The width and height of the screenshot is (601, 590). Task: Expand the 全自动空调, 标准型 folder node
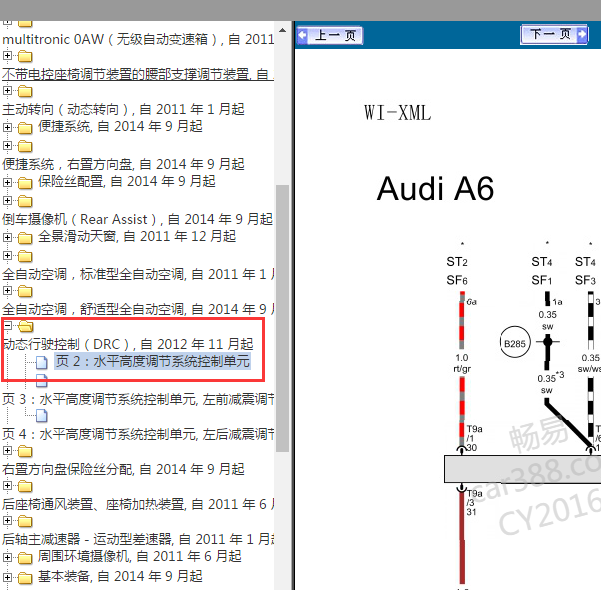7,256
